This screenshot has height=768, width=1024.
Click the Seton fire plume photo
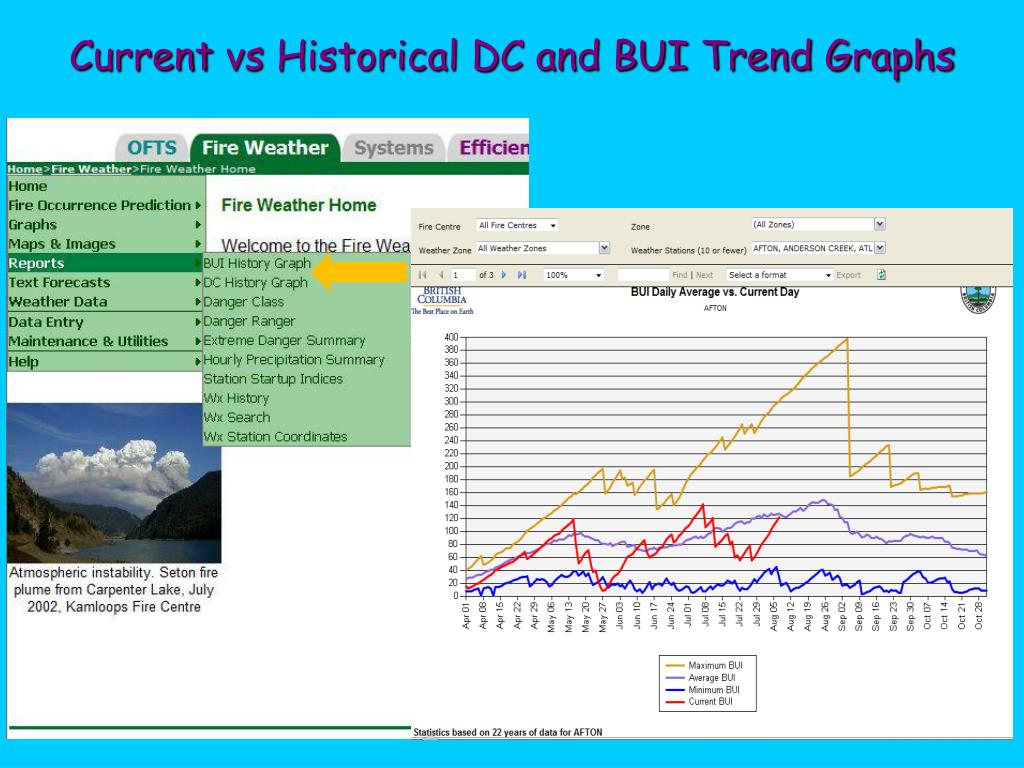tap(114, 483)
